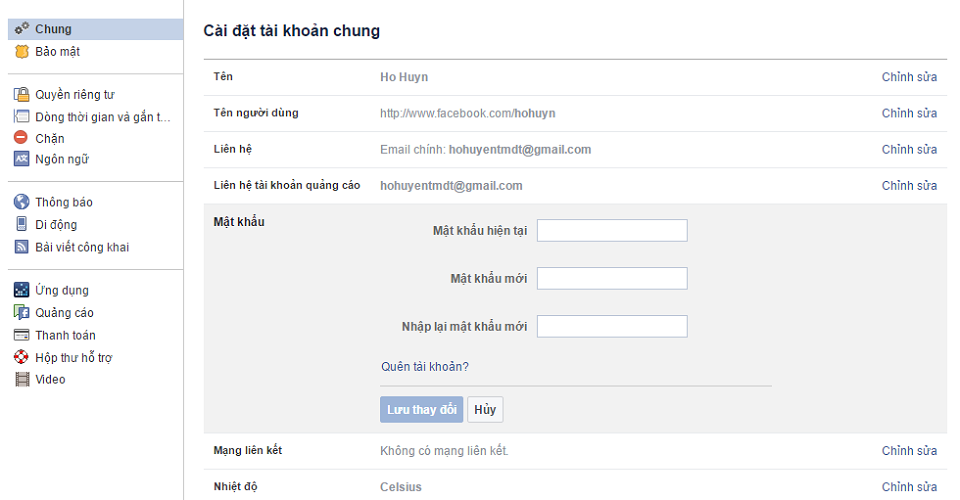Image resolution: width=960 pixels, height=500 pixels.
Task: Edit Liên hệ tài khoản quảng cáo
Action: coord(909,185)
